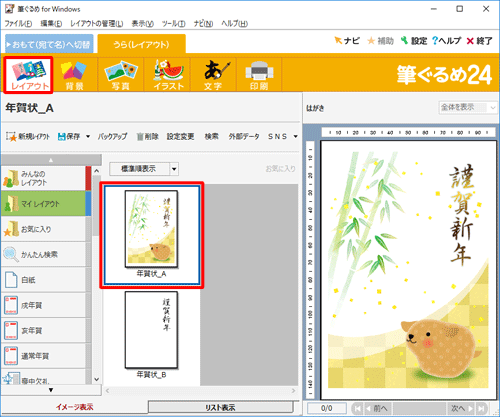Select 戌年賀 category
Screen dimensions: 500x417
[x=44, y=305]
